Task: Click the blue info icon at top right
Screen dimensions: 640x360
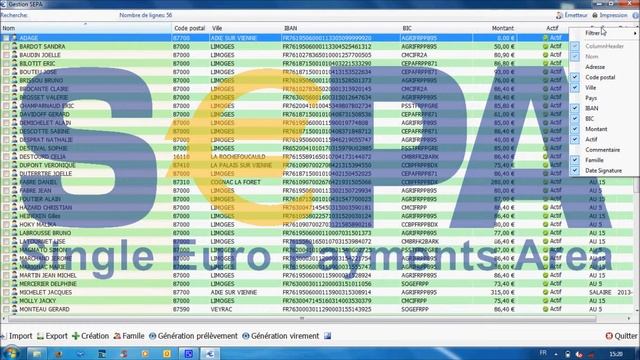Action: [636, 16]
